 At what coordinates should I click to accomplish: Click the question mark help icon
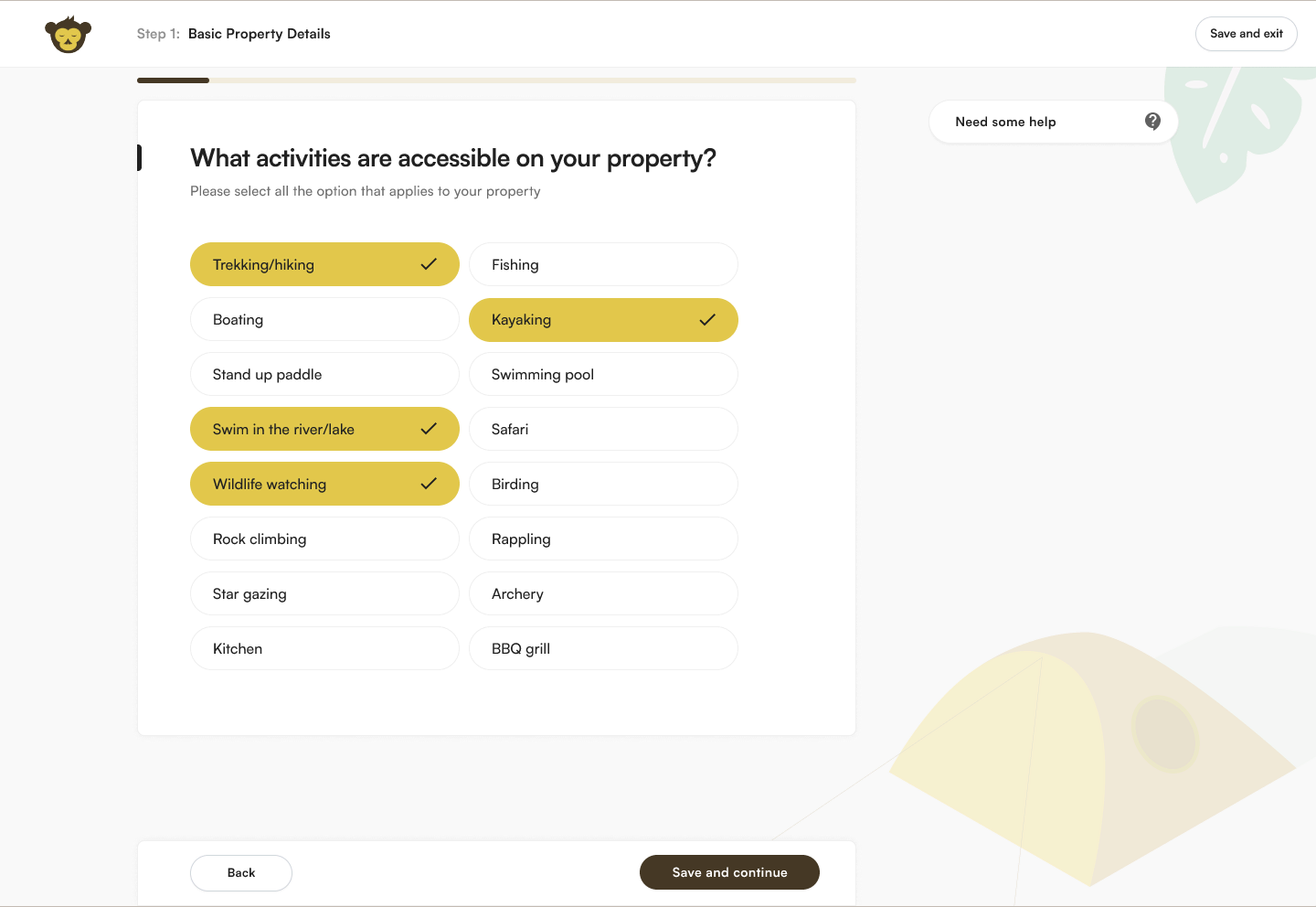1152,122
